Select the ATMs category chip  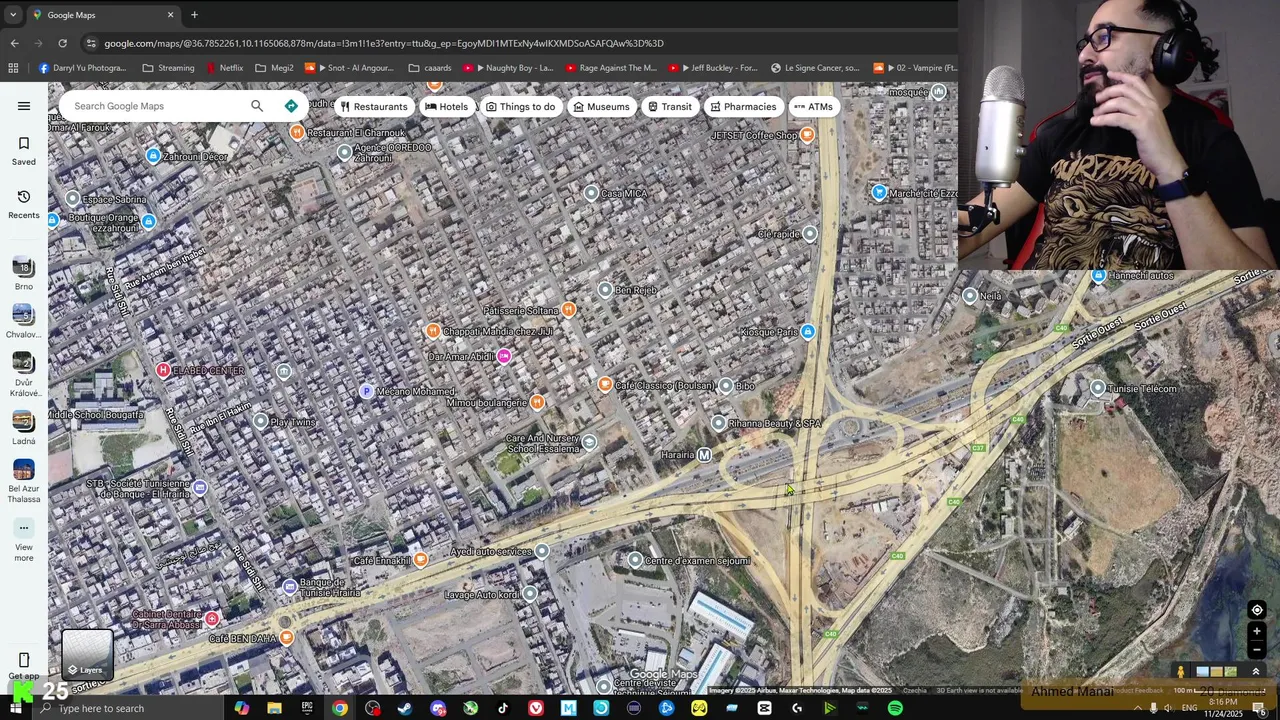813,107
